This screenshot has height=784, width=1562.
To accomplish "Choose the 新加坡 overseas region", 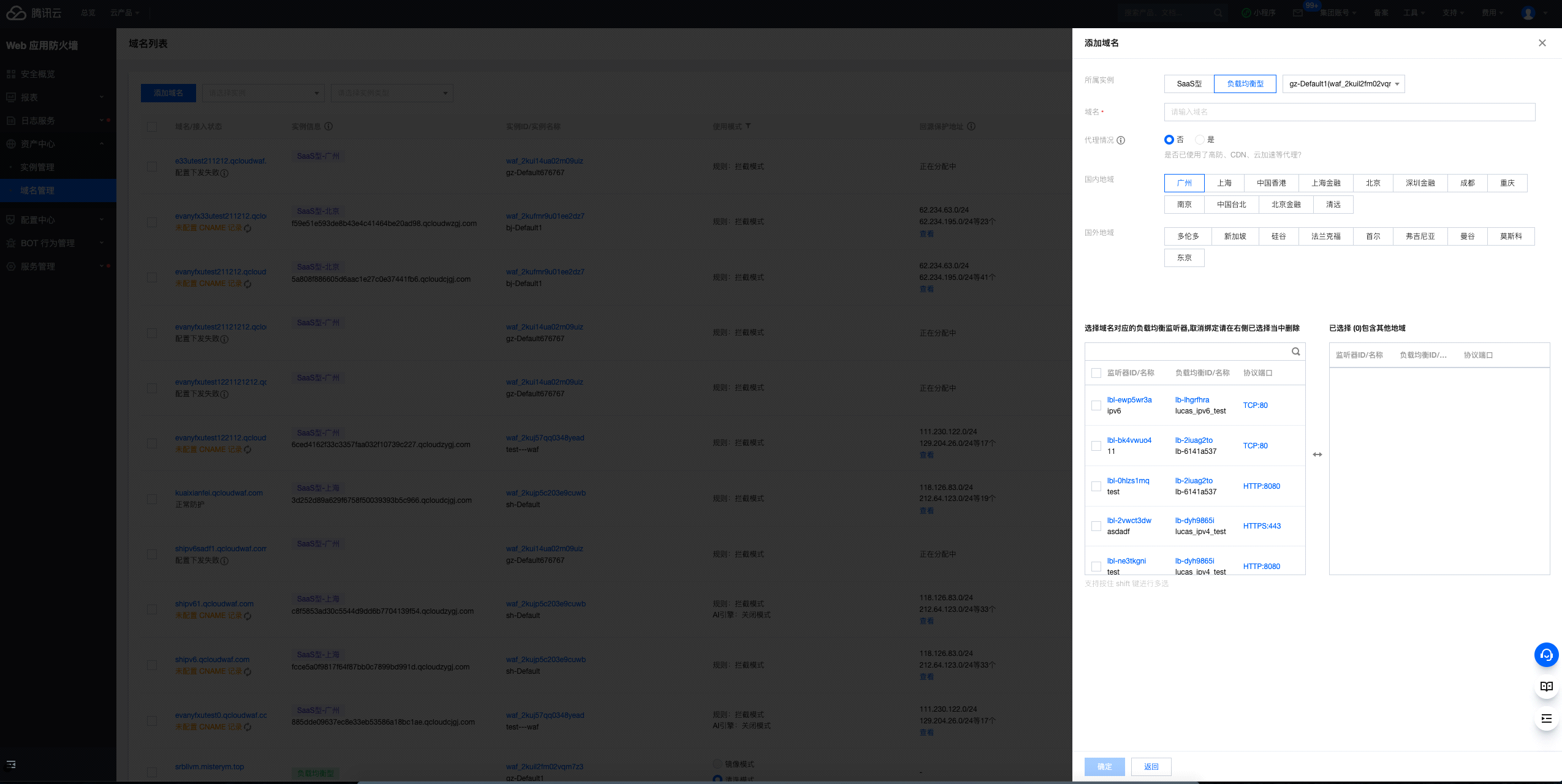I will (x=1235, y=236).
